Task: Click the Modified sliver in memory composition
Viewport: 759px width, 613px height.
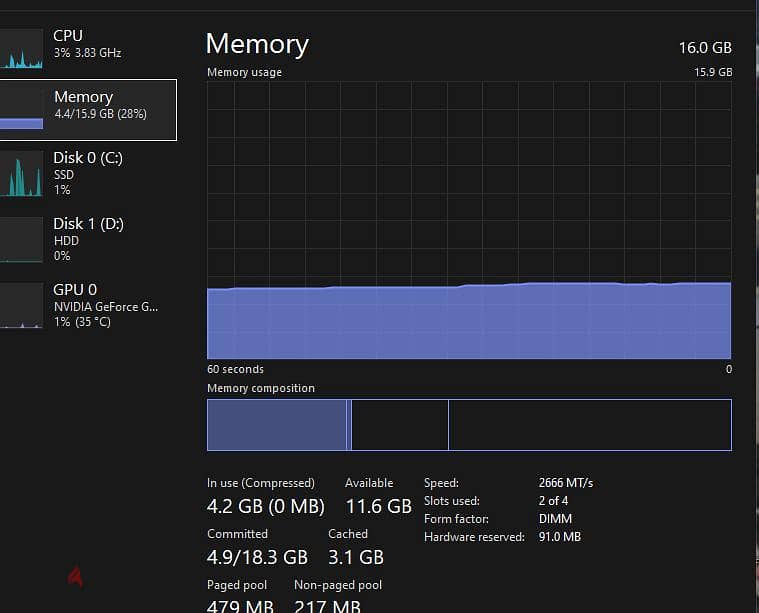Action: [x=349, y=425]
